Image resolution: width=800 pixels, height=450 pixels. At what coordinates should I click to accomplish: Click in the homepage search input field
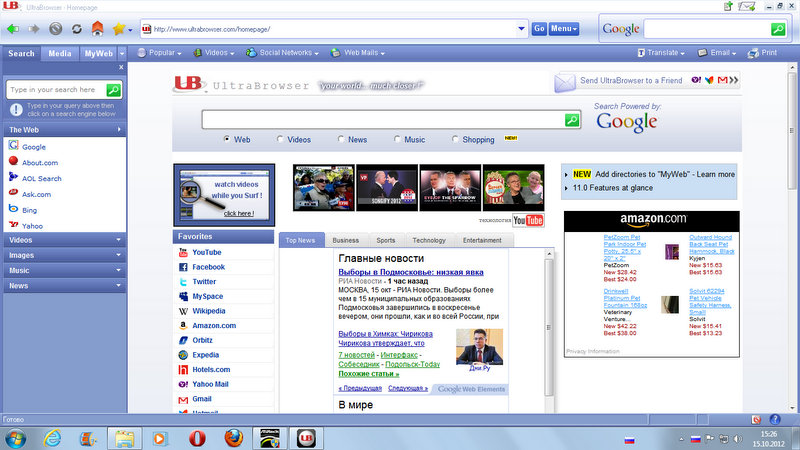pos(383,120)
